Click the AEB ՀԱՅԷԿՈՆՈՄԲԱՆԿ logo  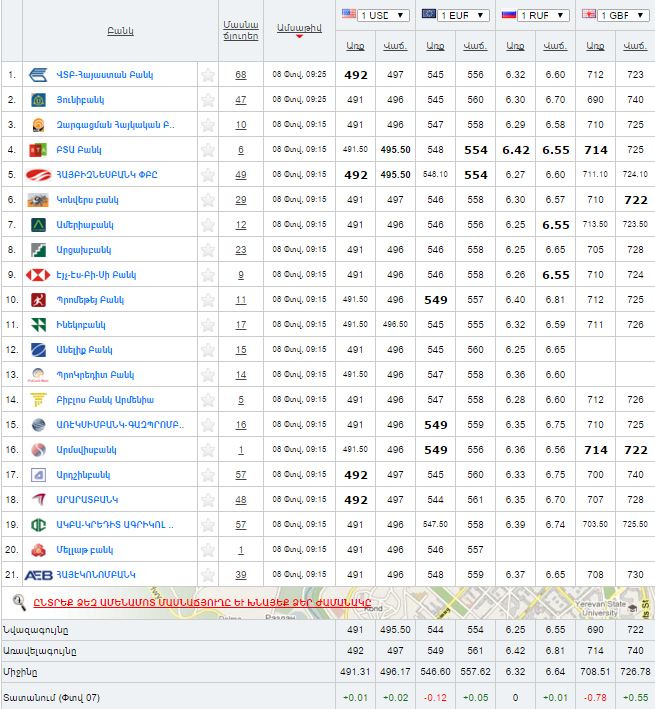[38, 575]
